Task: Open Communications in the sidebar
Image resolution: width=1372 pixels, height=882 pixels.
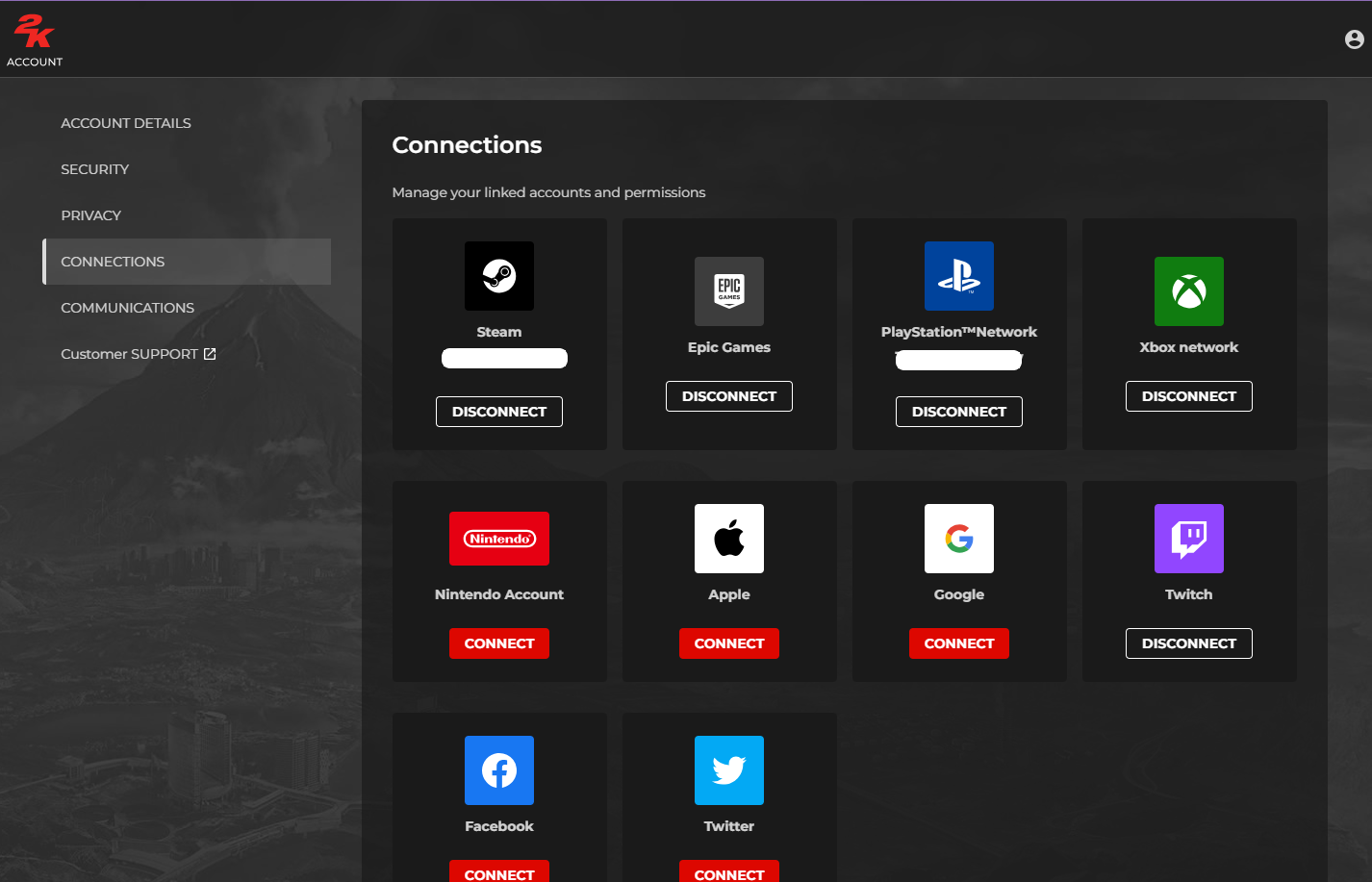Action: tap(127, 308)
